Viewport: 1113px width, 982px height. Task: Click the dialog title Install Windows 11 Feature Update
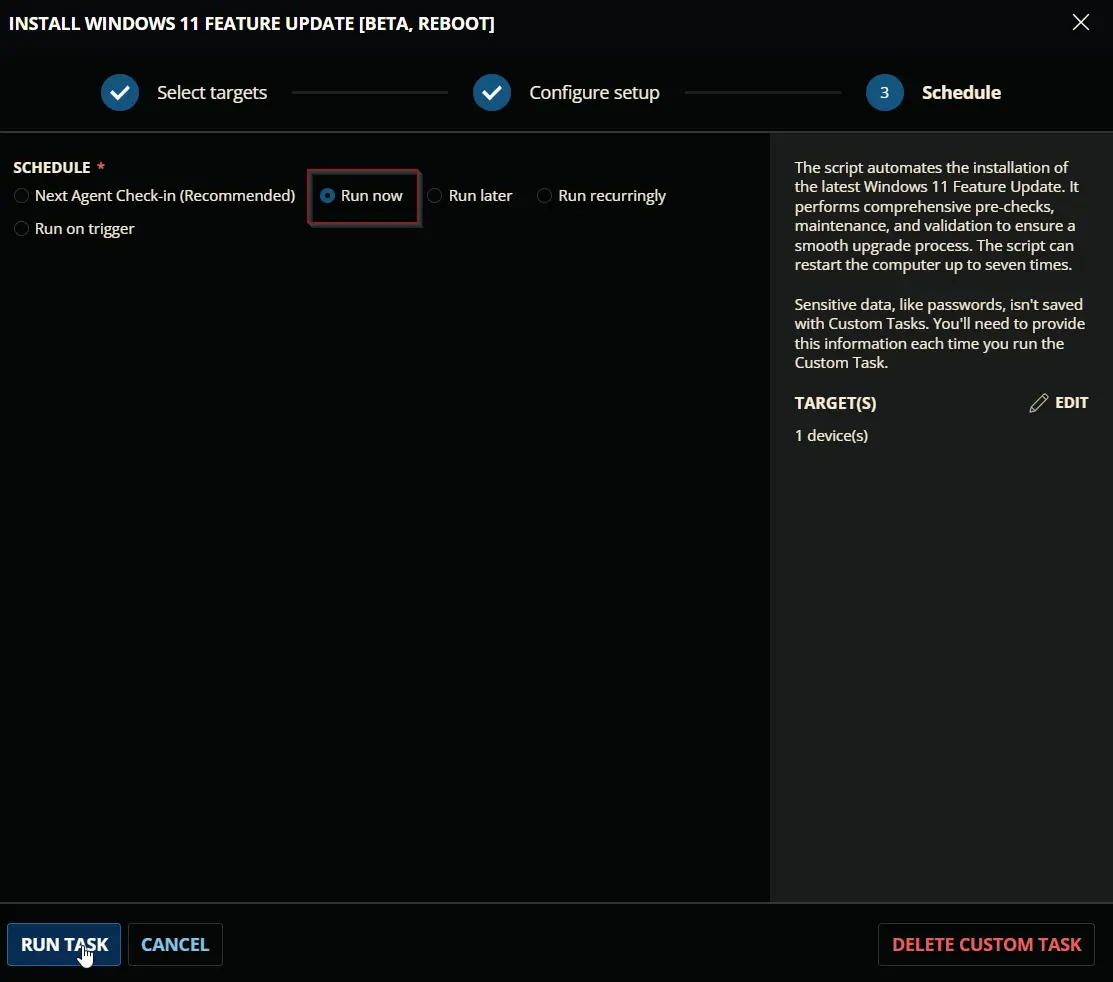tap(251, 23)
